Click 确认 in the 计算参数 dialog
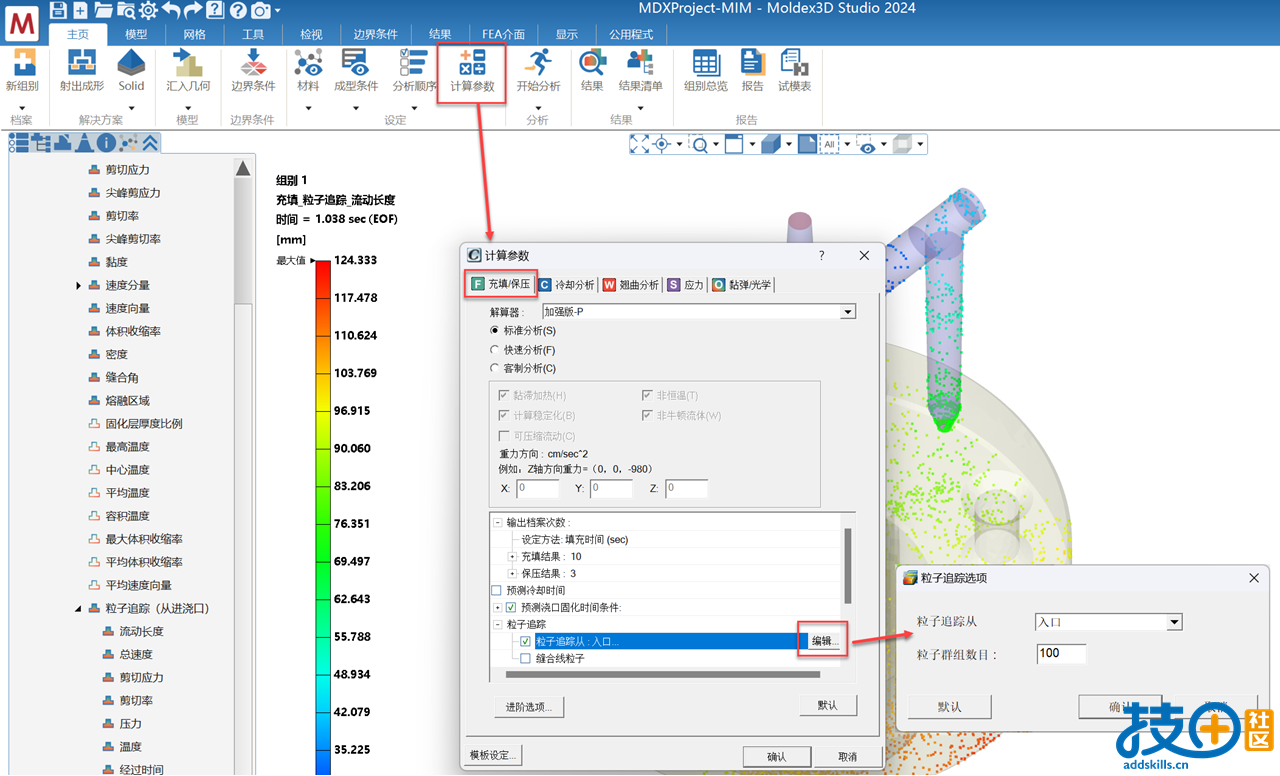Image resolution: width=1280 pixels, height=776 pixels. tap(776, 757)
